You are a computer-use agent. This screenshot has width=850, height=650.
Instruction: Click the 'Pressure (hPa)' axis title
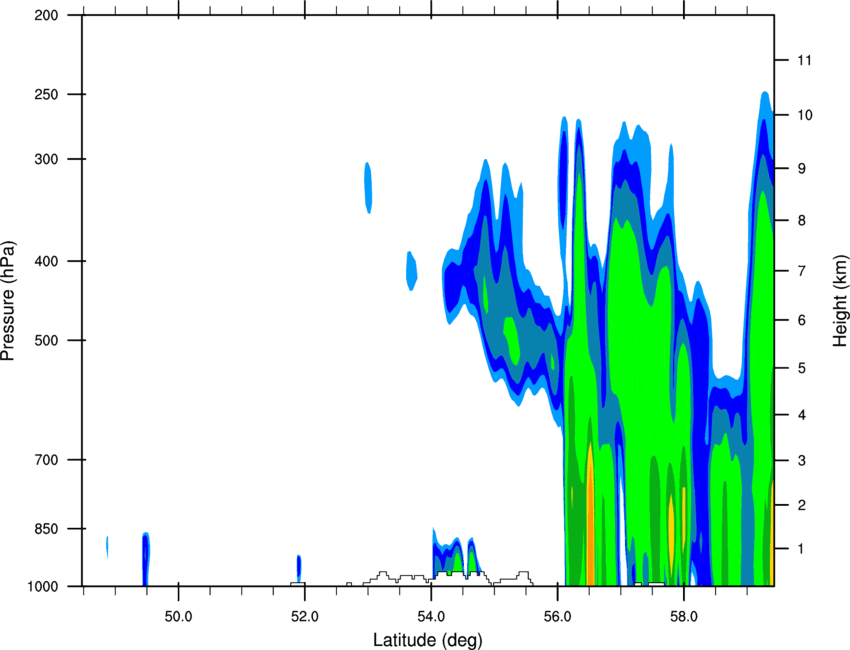pos(8,301)
